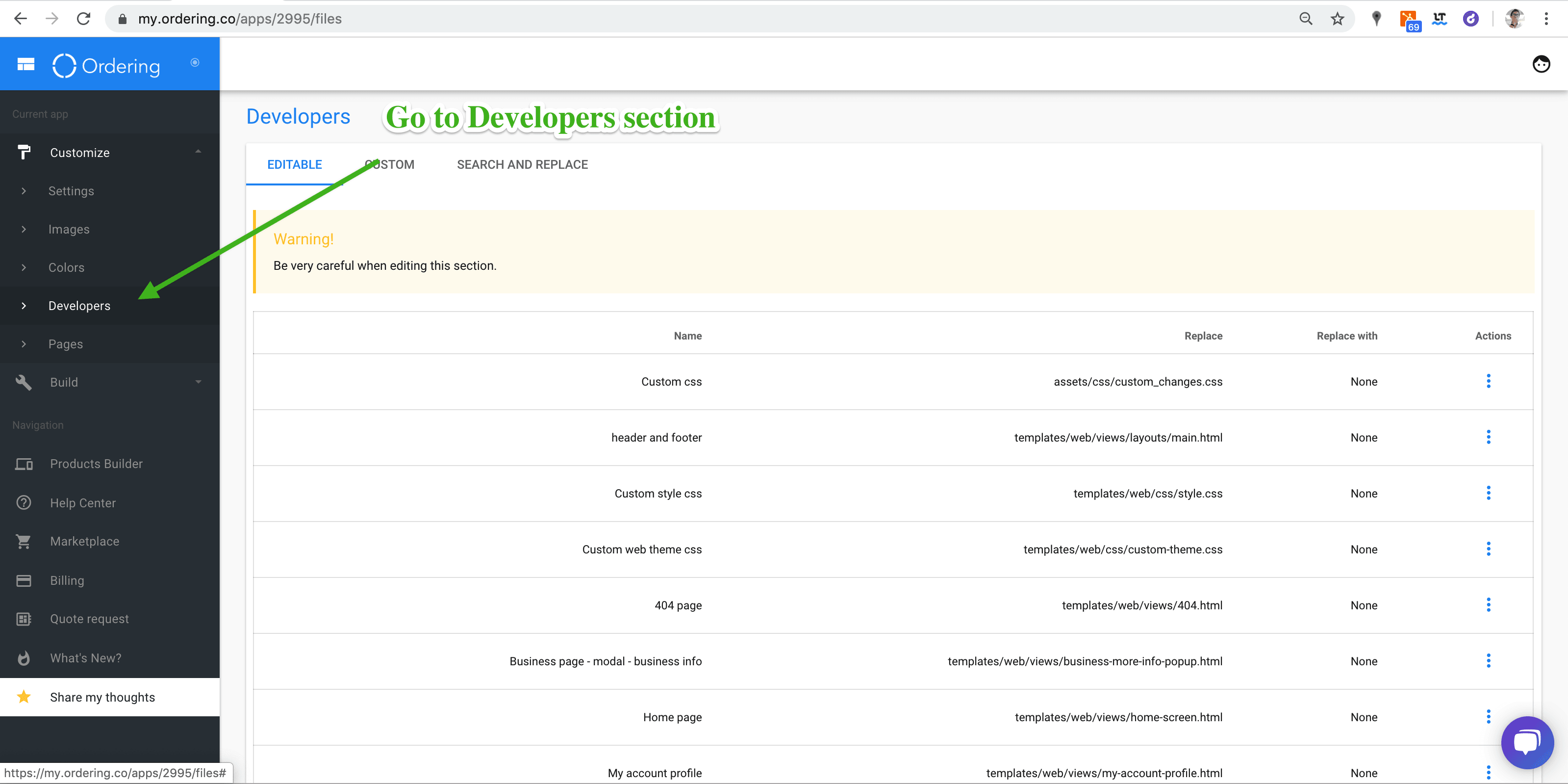Click the dashboard grid icon in header
The image size is (1568, 784).
pos(25,64)
